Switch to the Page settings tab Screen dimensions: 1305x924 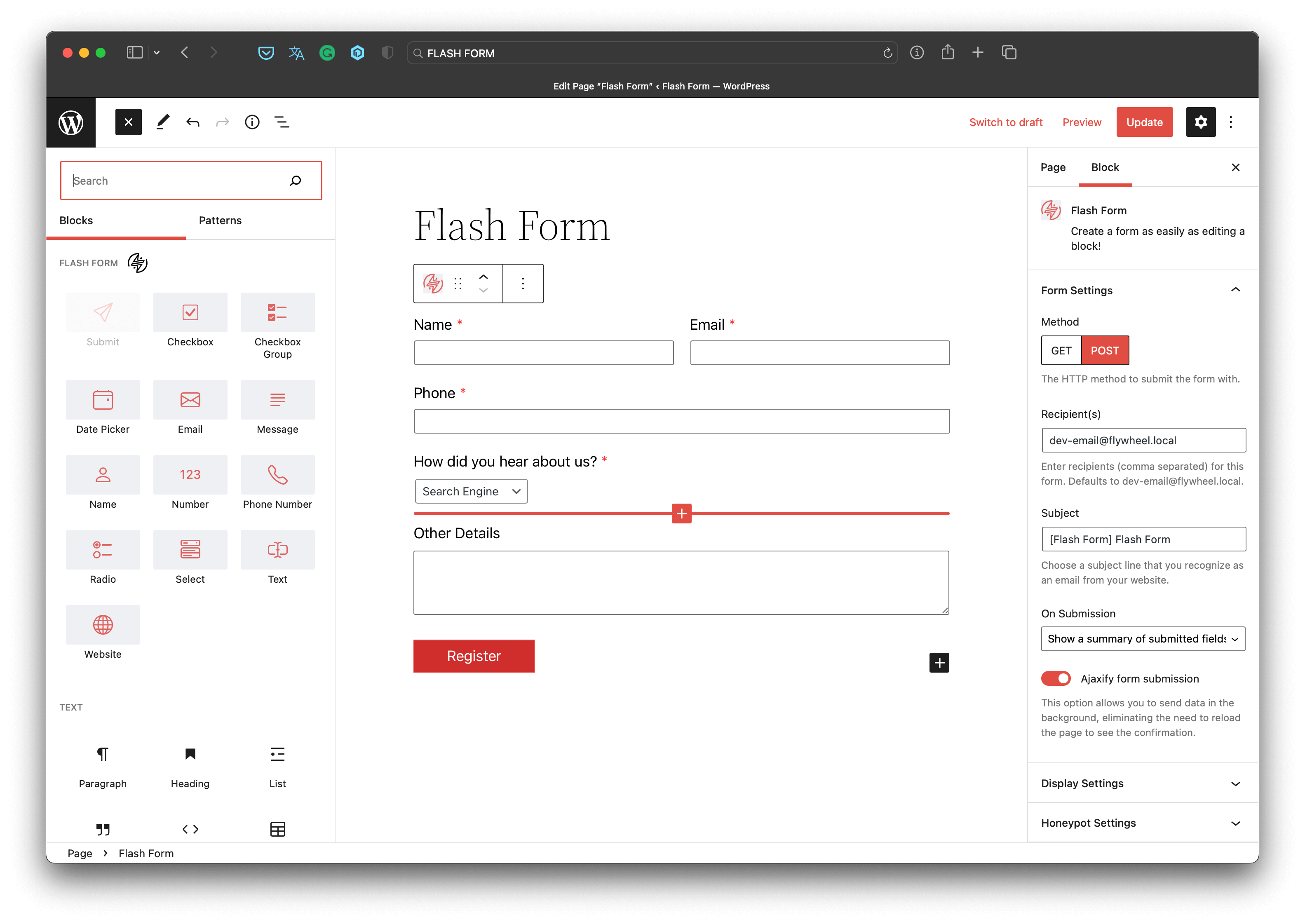1053,167
